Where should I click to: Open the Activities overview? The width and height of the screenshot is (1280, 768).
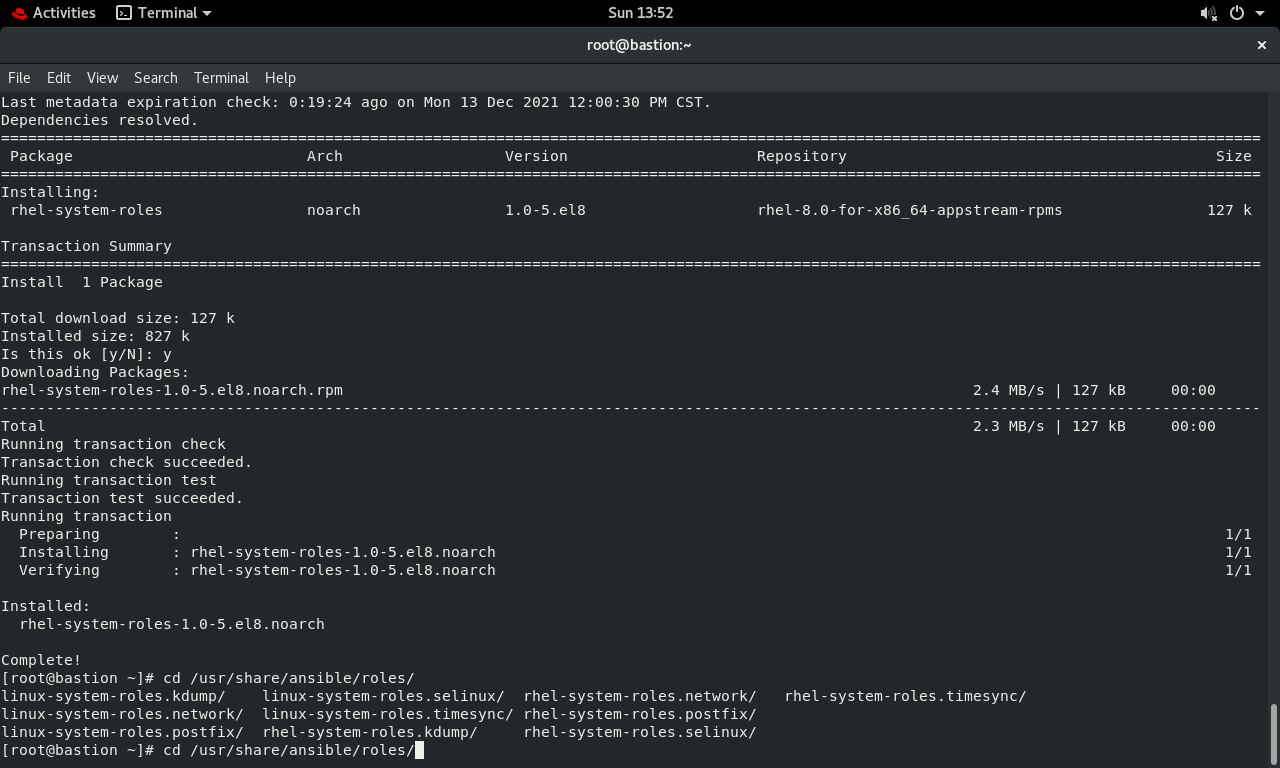click(64, 13)
